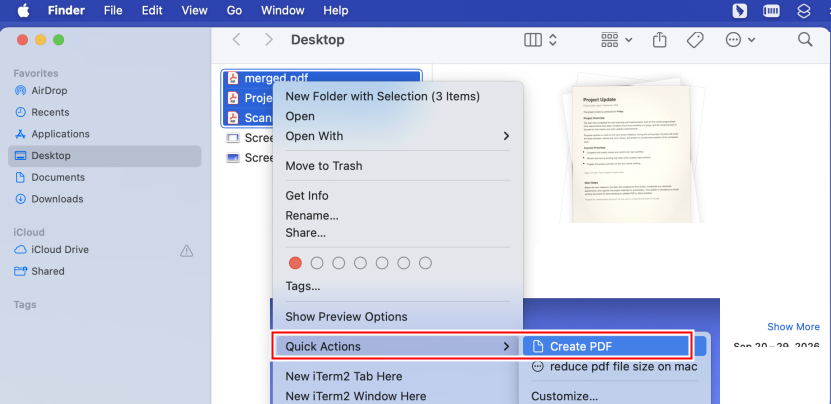Expand the Group By dropdown arrow
This screenshot has height=404, width=831.
point(629,40)
